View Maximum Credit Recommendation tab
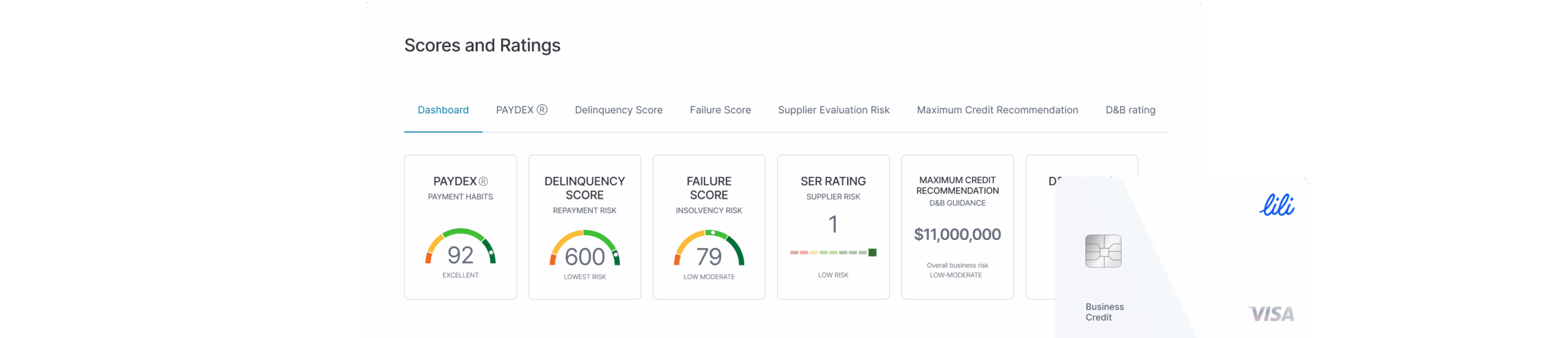This screenshot has height=338, width=1568. 997,110
